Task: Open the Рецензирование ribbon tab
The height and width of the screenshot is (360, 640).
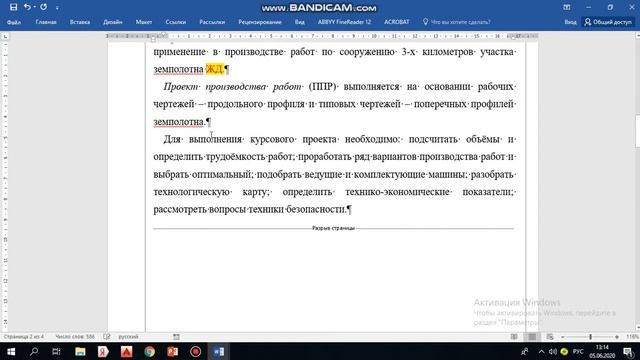Action: tap(260, 22)
